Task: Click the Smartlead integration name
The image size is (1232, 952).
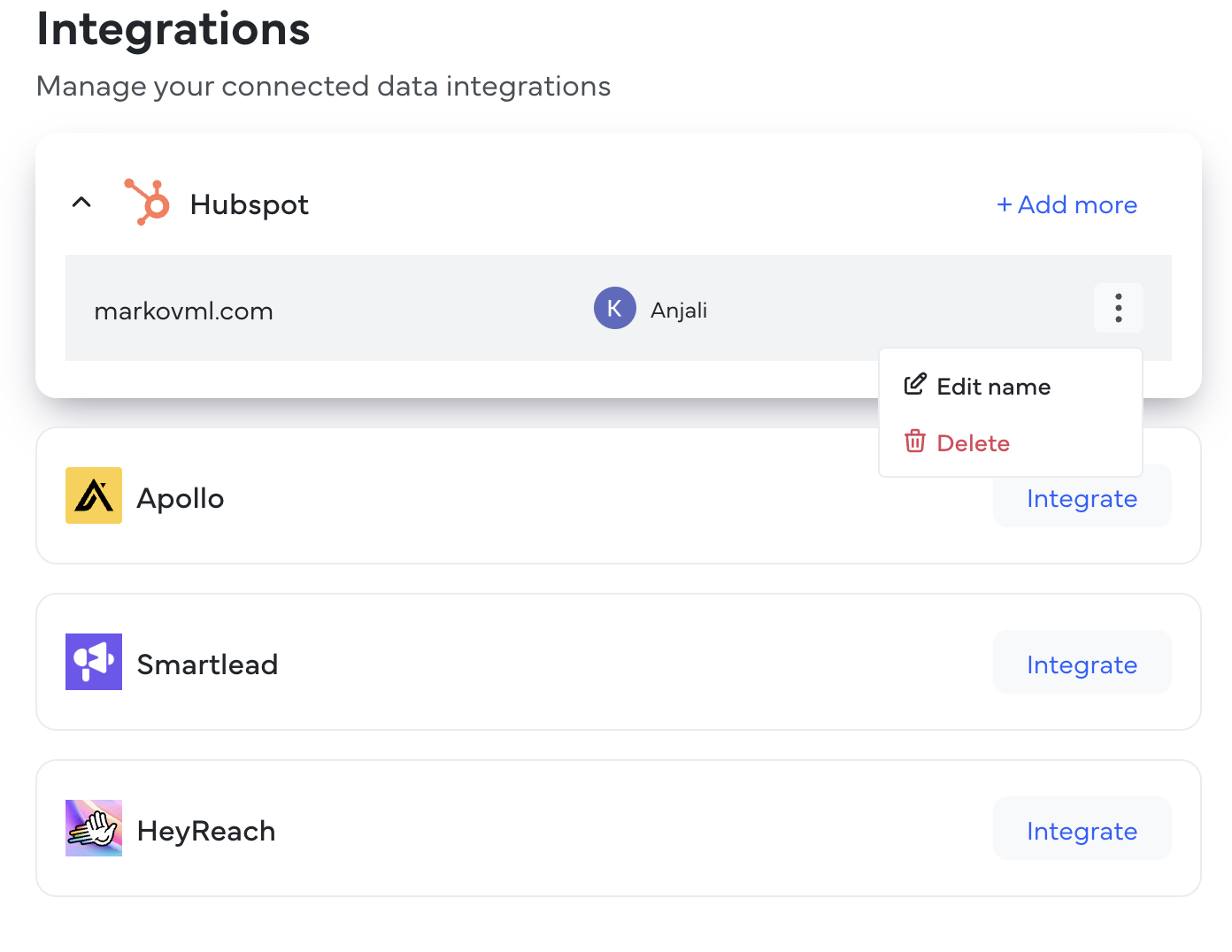Action: [x=207, y=664]
